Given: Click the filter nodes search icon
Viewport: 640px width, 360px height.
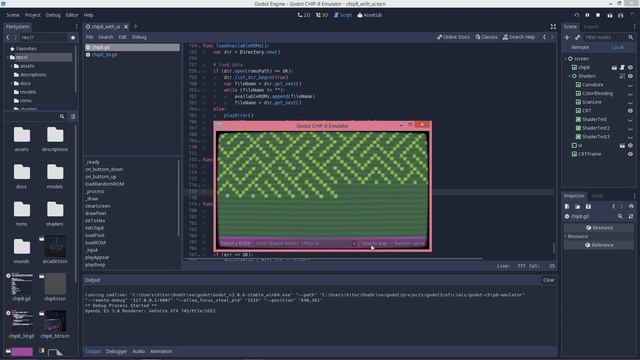Looking at the screenshot, I should click(x=631, y=37).
